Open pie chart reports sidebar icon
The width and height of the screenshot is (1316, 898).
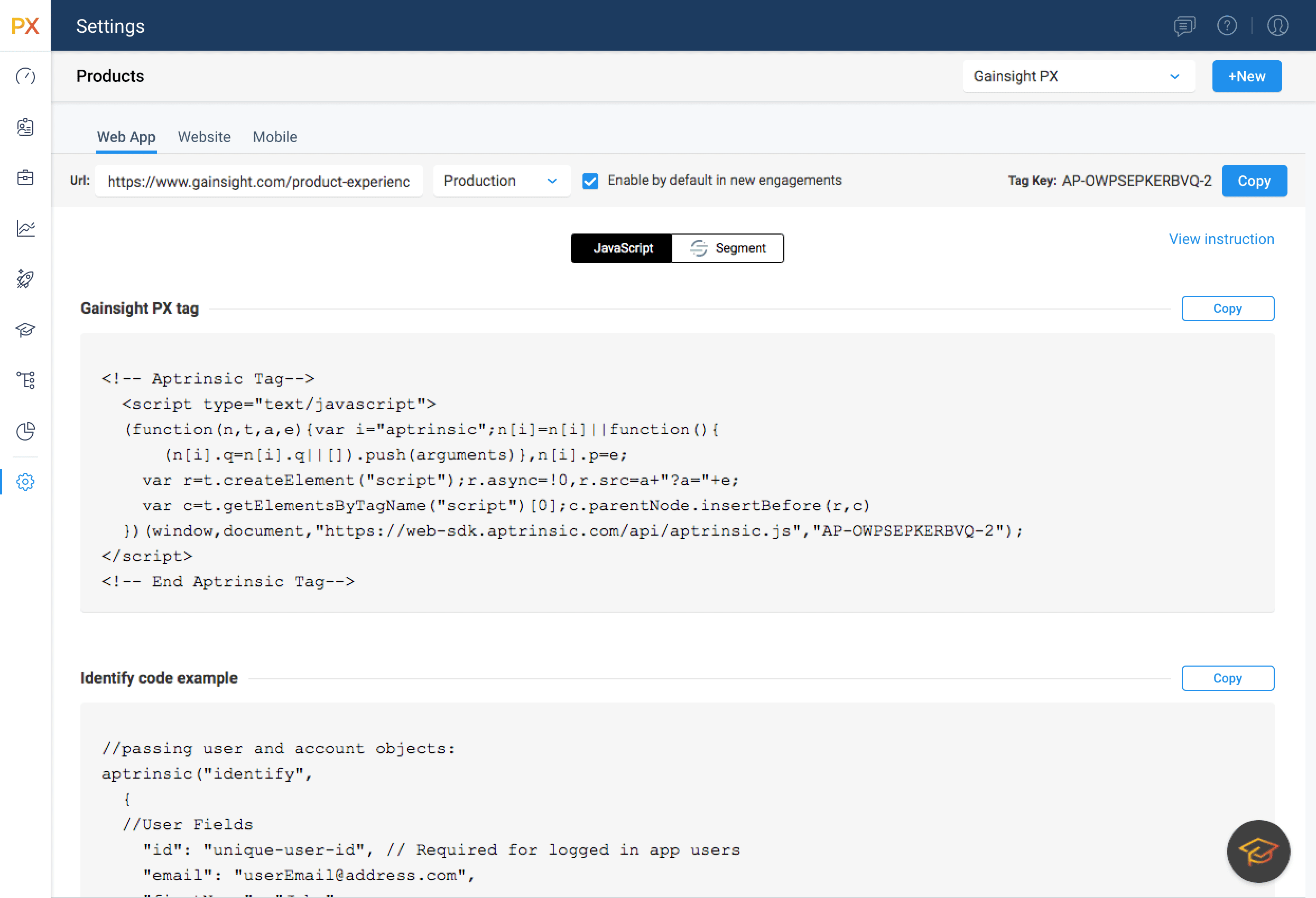coord(25,431)
